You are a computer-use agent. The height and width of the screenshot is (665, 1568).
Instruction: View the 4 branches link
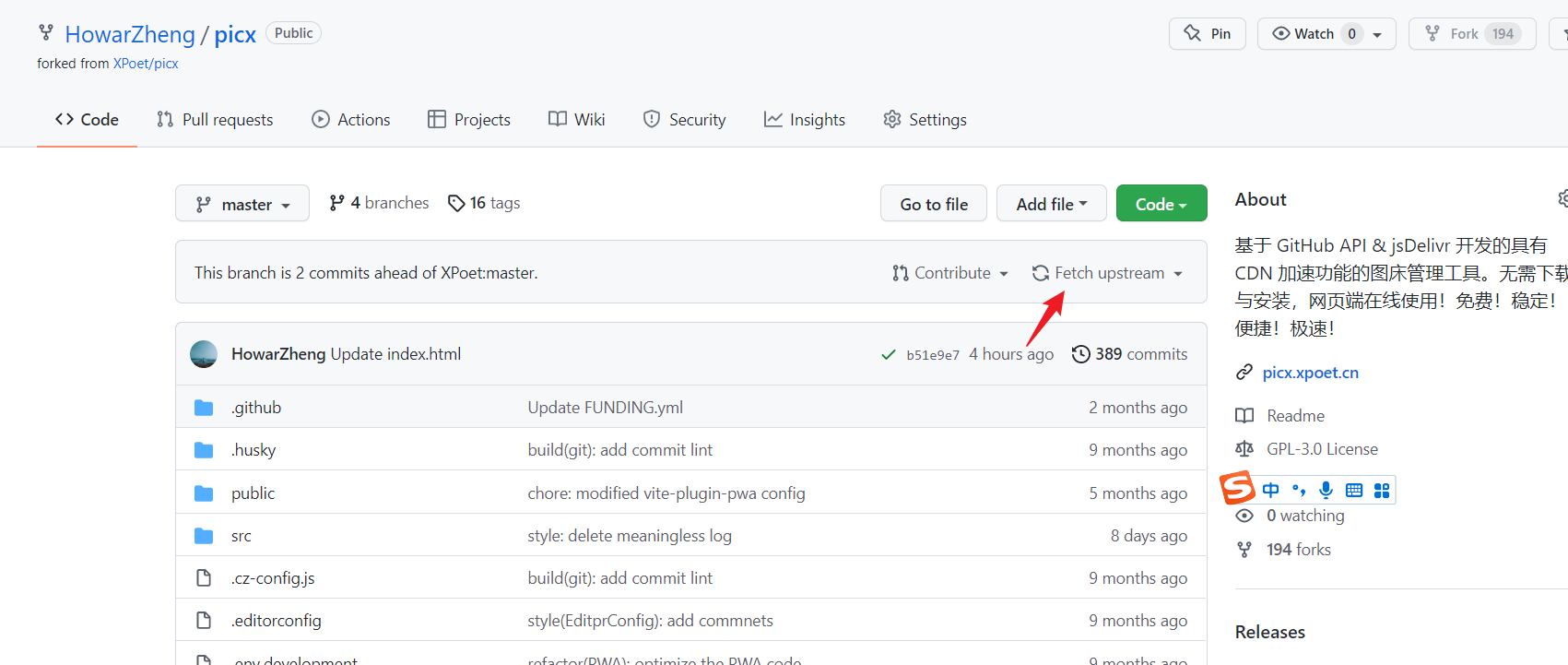point(379,203)
